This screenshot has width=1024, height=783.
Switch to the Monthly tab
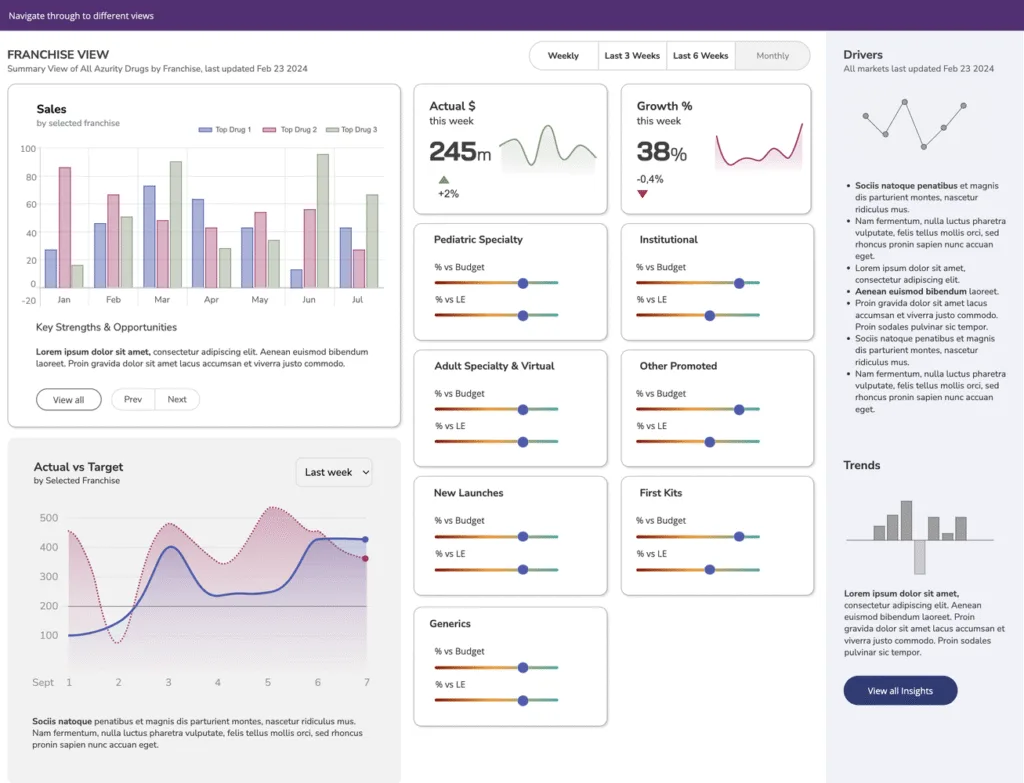pyautogui.click(x=772, y=56)
